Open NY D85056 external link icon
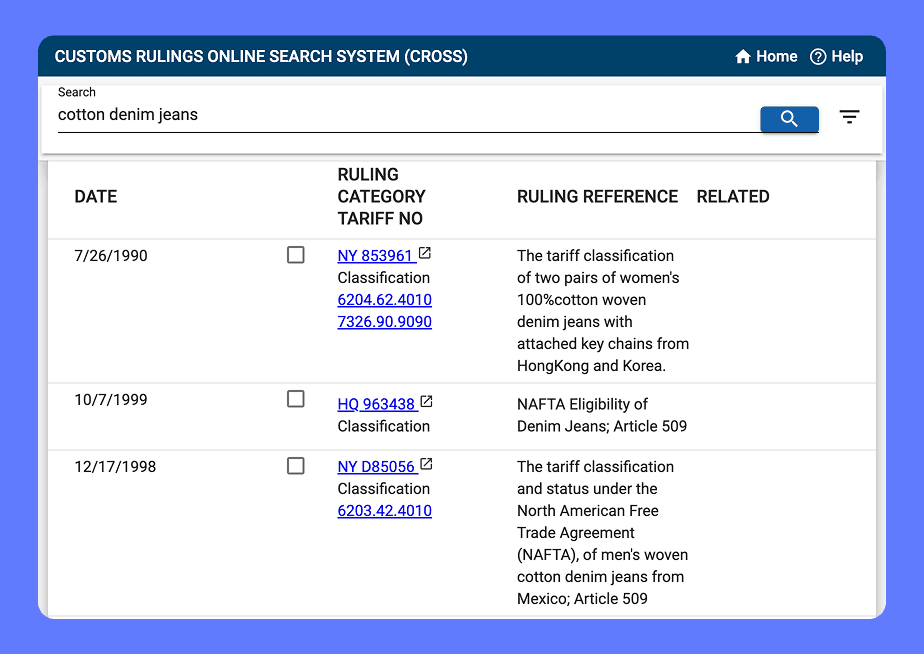This screenshot has height=654, width=924. pyautogui.click(x=426, y=465)
